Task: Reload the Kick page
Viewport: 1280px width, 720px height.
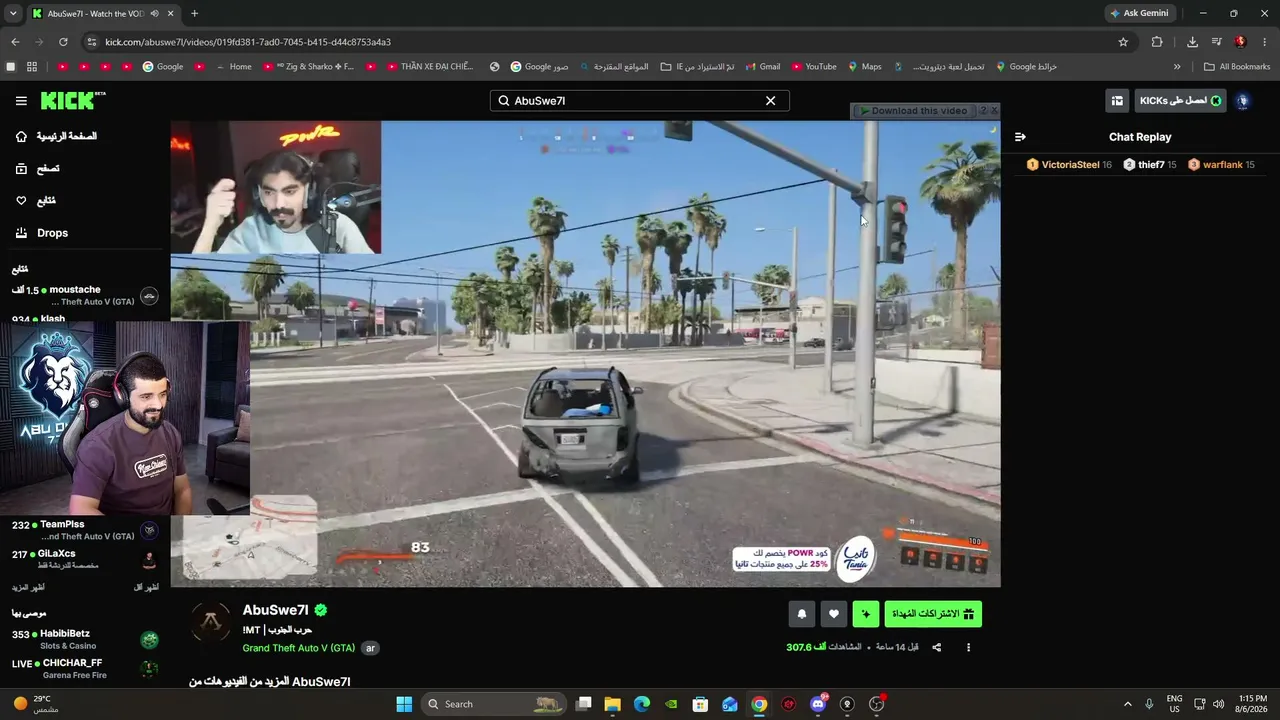Action: [63, 42]
